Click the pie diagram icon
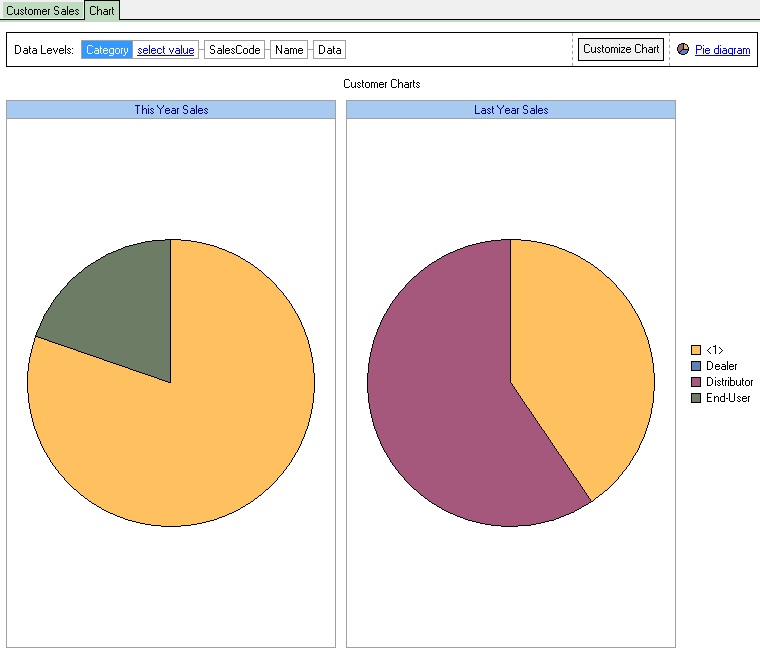Screen dimensions: 760x654 (x=683, y=49)
